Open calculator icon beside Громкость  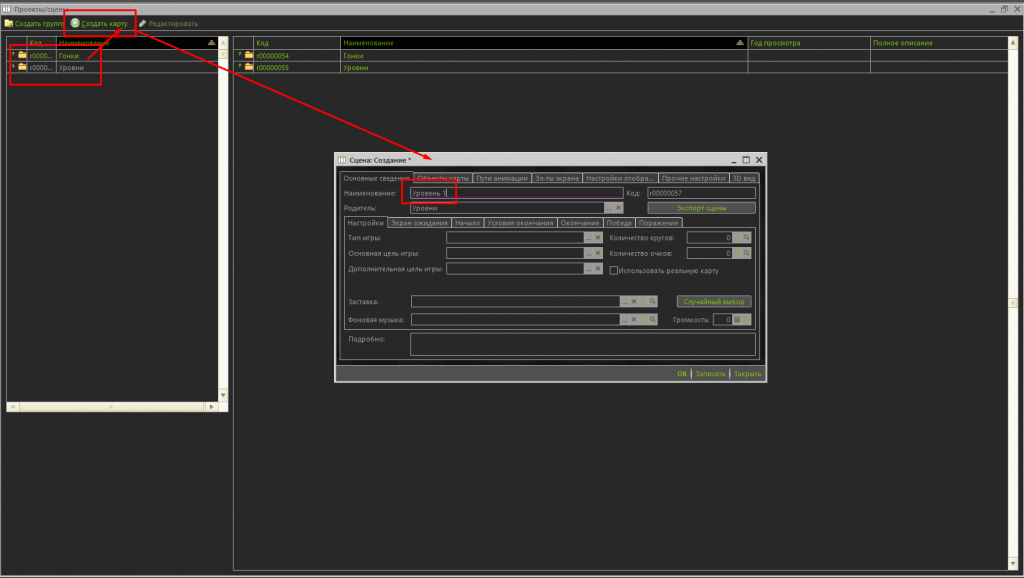click(737, 319)
